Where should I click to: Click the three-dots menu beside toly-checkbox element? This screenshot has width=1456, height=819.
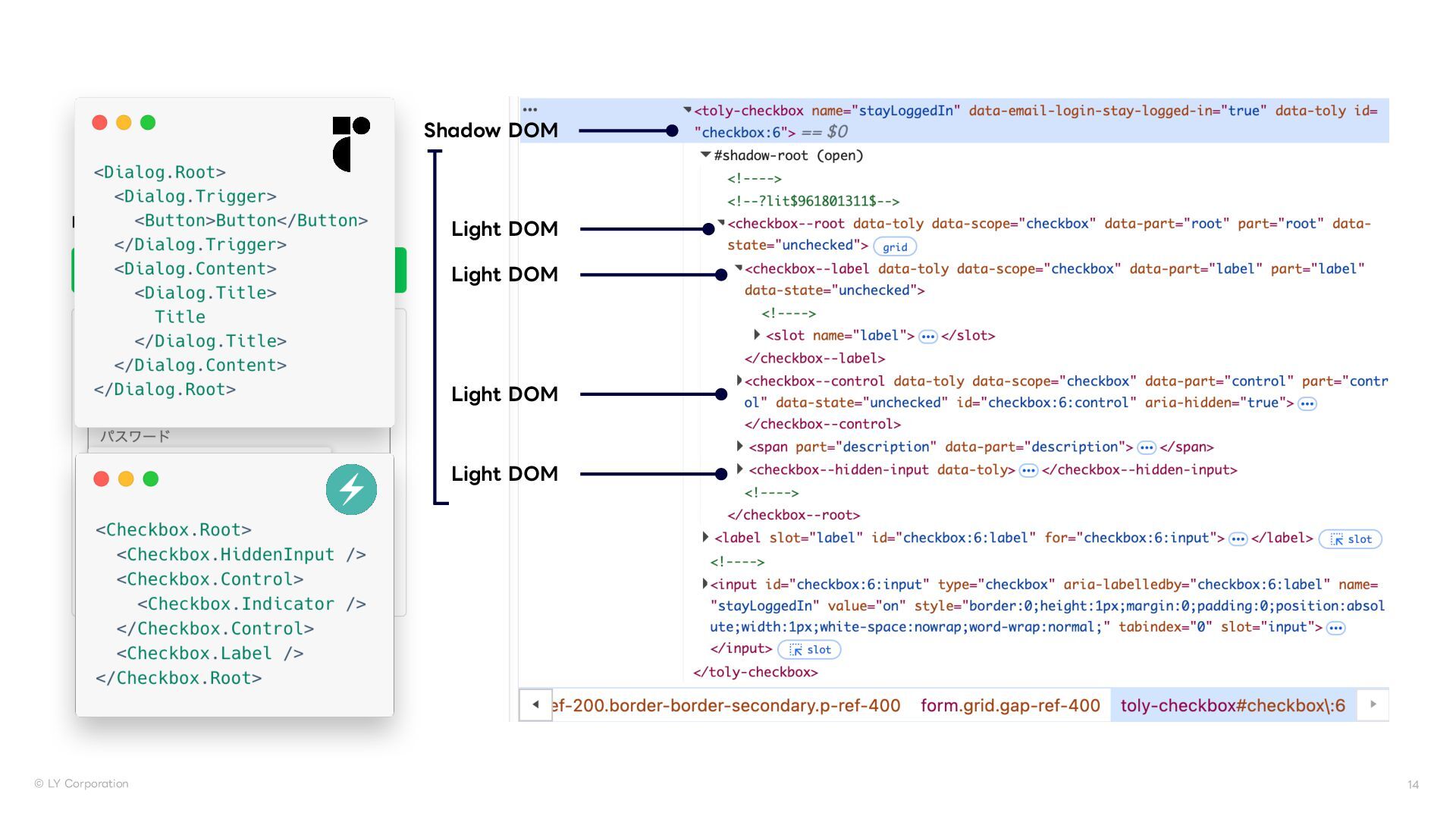tap(529, 110)
